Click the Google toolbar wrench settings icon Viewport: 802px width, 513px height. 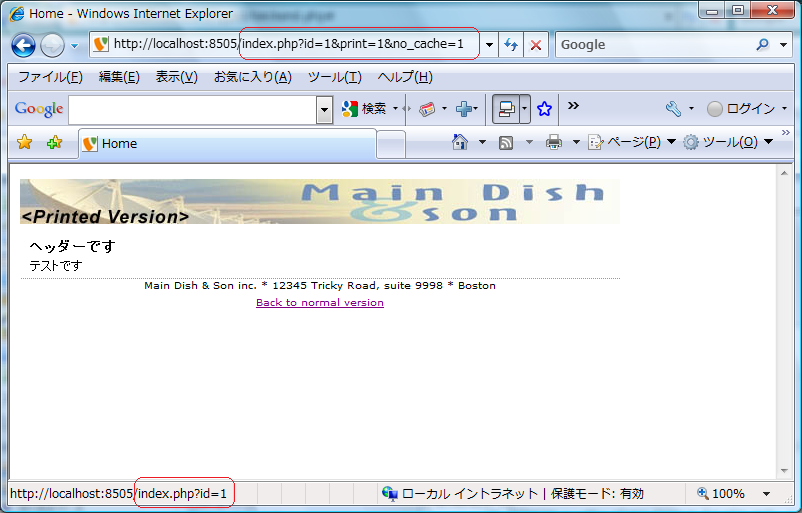[673, 108]
